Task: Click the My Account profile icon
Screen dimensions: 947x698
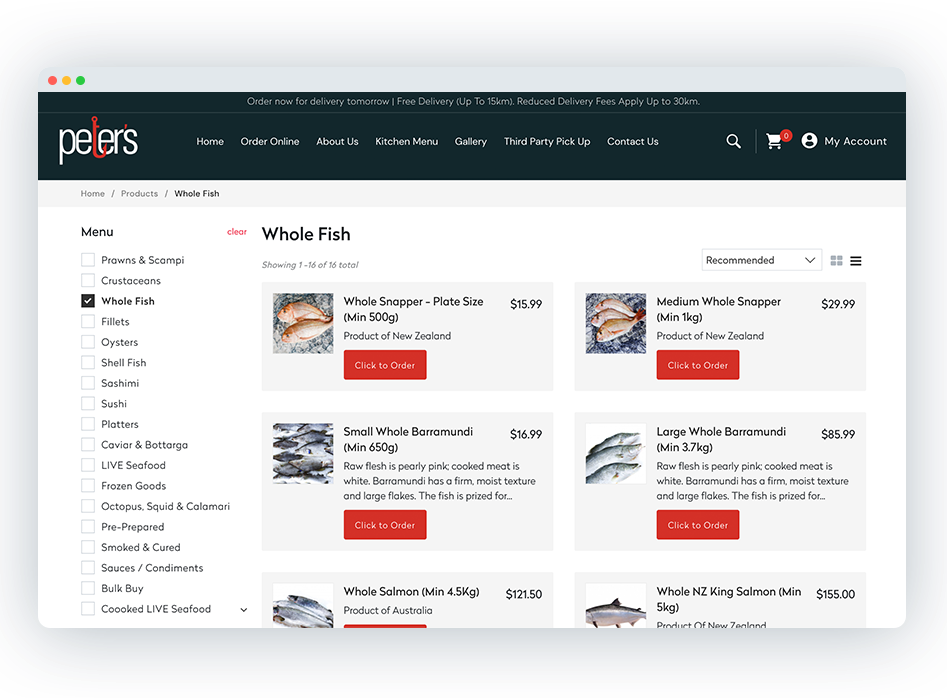Action: pyautogui.click(x=809, y=140)
